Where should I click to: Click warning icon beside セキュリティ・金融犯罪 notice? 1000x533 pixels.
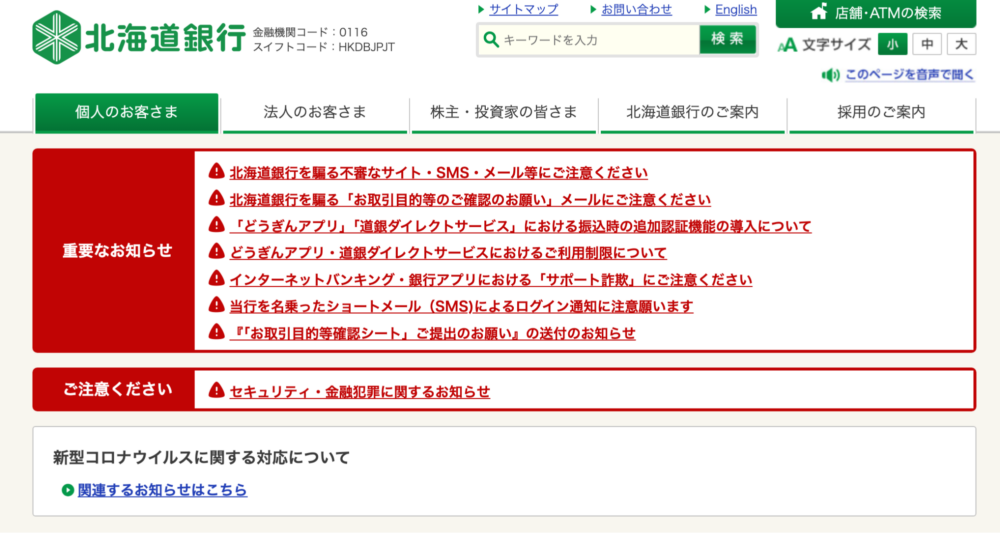coord(216,390)
